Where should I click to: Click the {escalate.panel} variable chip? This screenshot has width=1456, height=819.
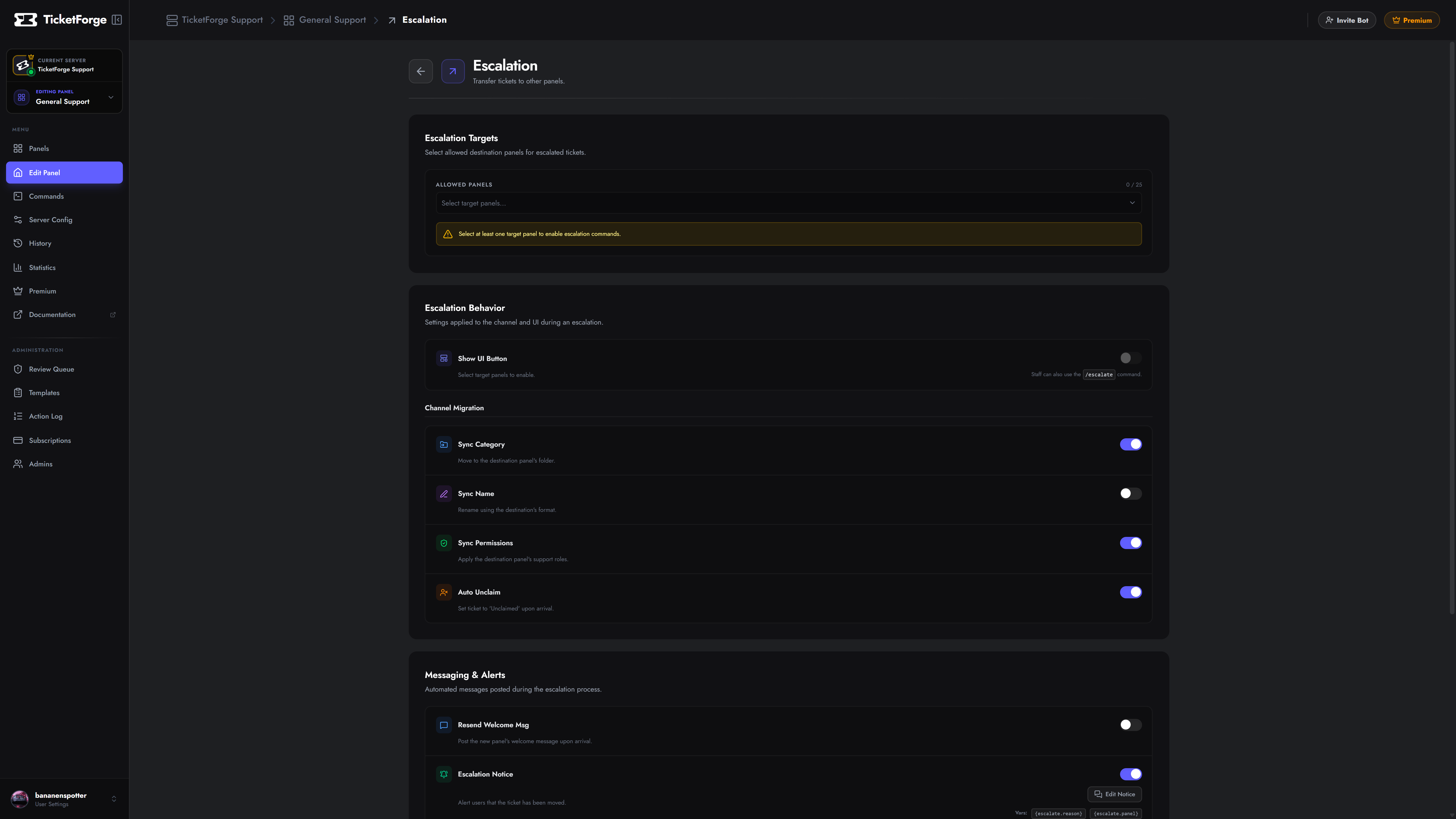coord(1116,813)
